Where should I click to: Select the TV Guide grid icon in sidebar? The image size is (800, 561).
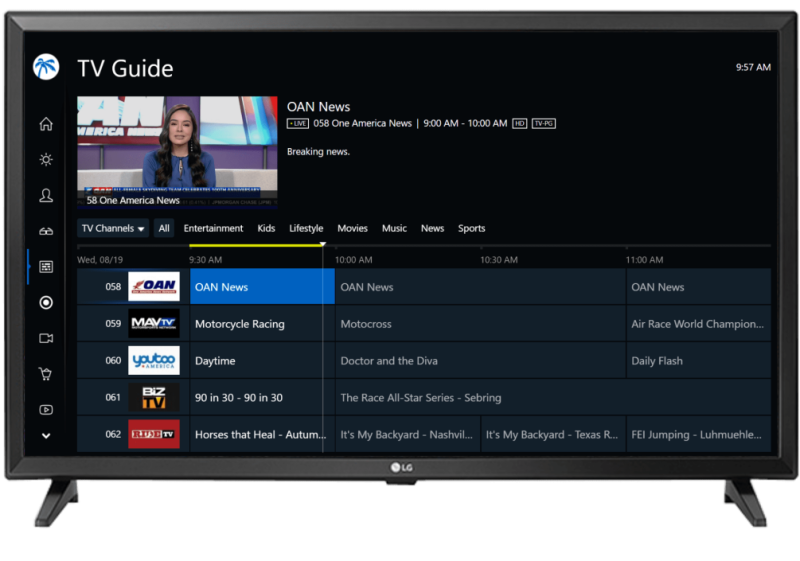tap(46, 267)
